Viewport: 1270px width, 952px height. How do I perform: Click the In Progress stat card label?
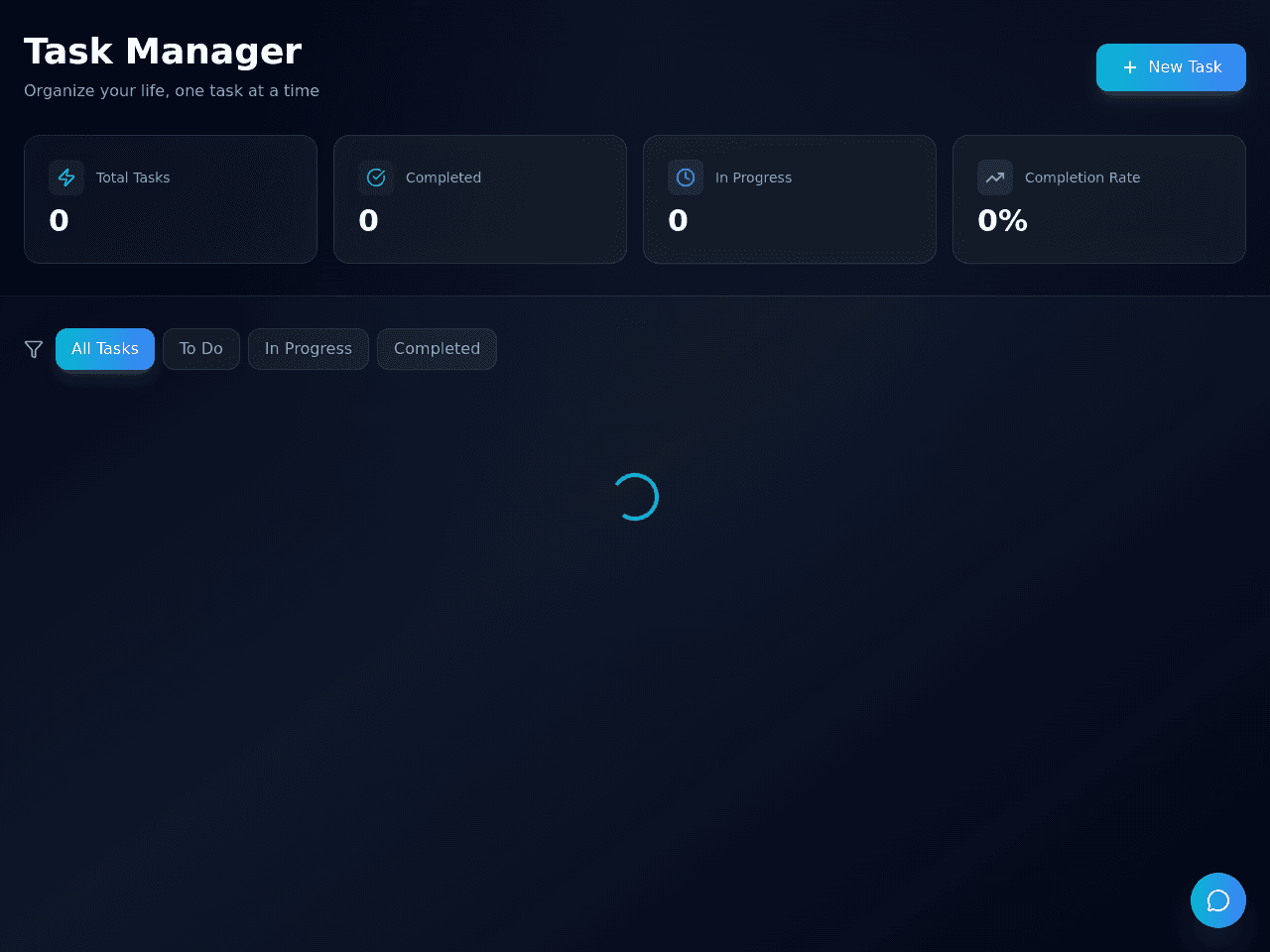click(753, 178)
